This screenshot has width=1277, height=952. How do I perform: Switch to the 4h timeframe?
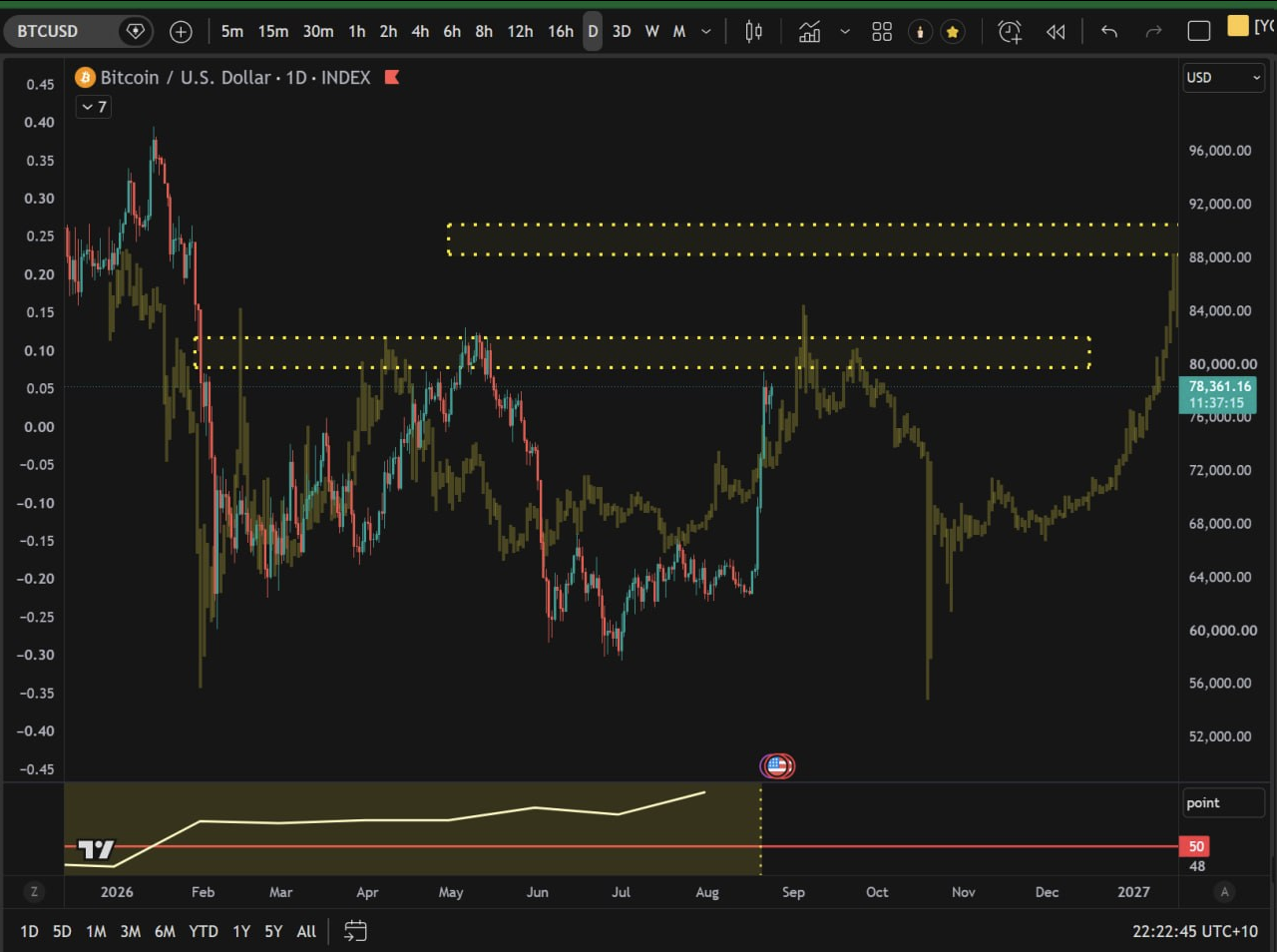(x=420, y=32)
